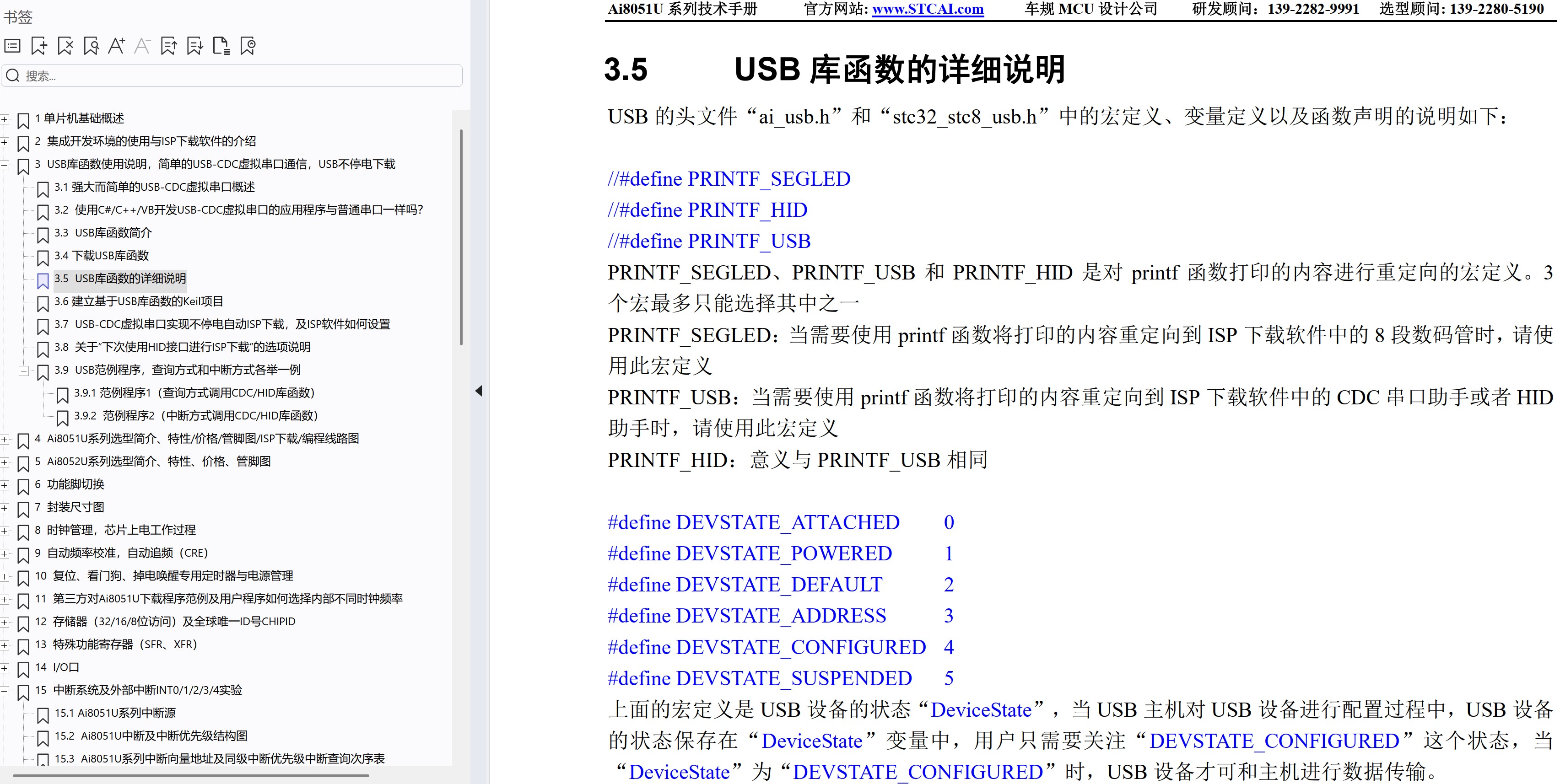Select bookmark 3.5 USB库函数的详细说明
This screenshot has width=1560, height=784.
tap(120, 279)
